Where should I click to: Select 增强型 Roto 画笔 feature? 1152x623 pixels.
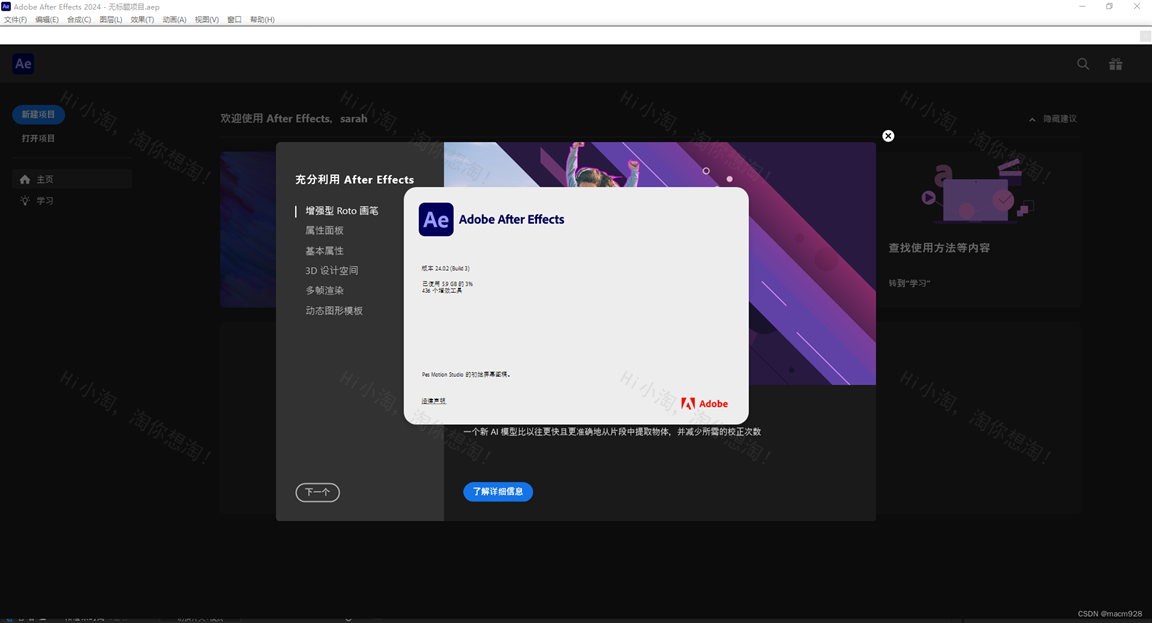tap(342, 211)
